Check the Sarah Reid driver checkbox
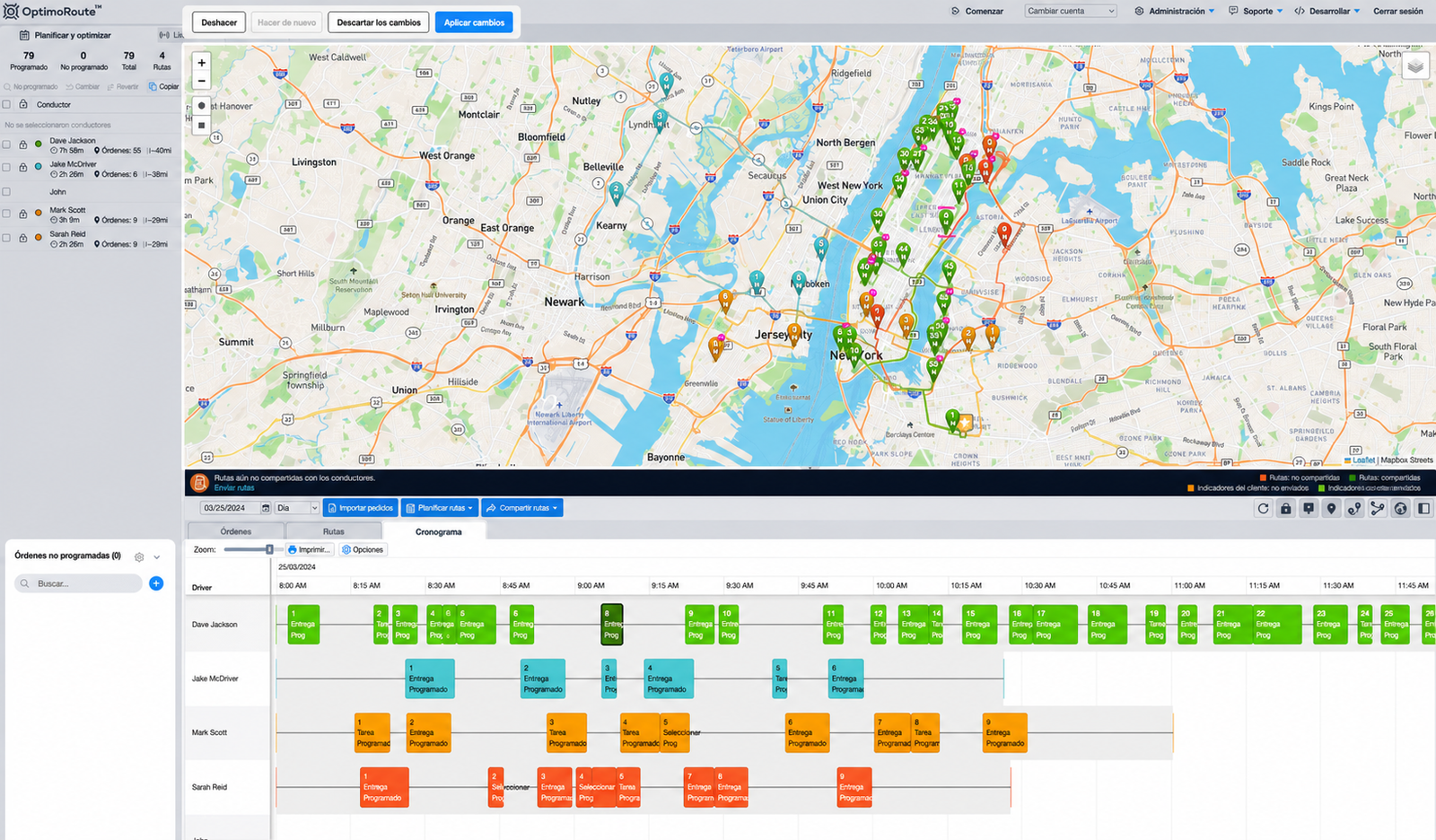1436x840 pixels. point(6,238)
